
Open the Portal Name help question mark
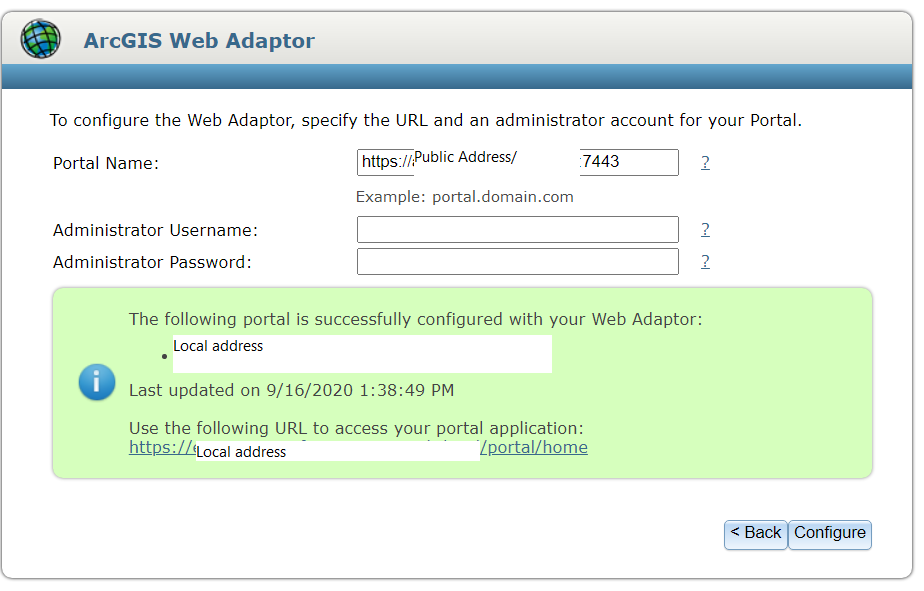(705, 162)
